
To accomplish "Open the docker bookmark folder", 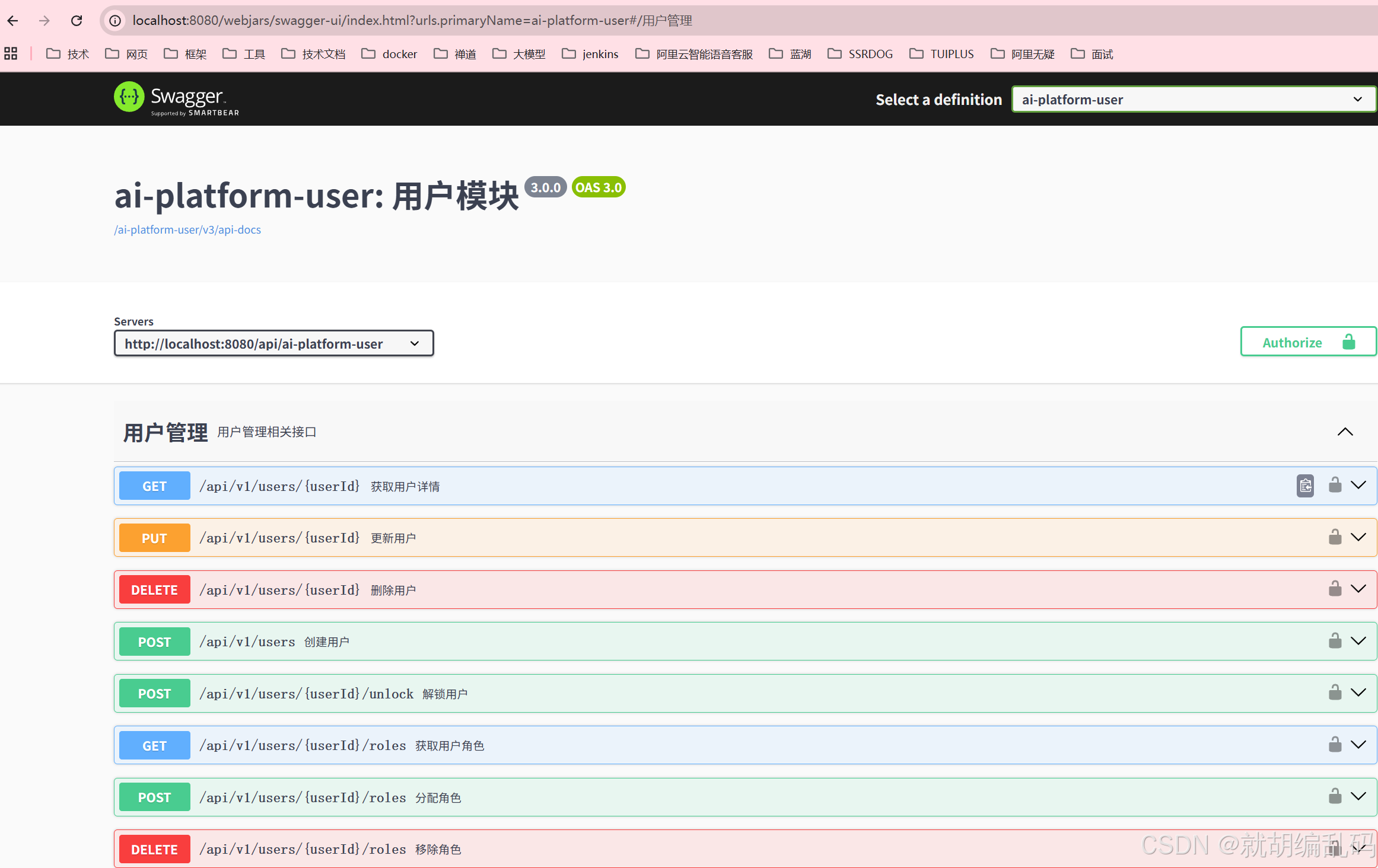I will (389, 54).
